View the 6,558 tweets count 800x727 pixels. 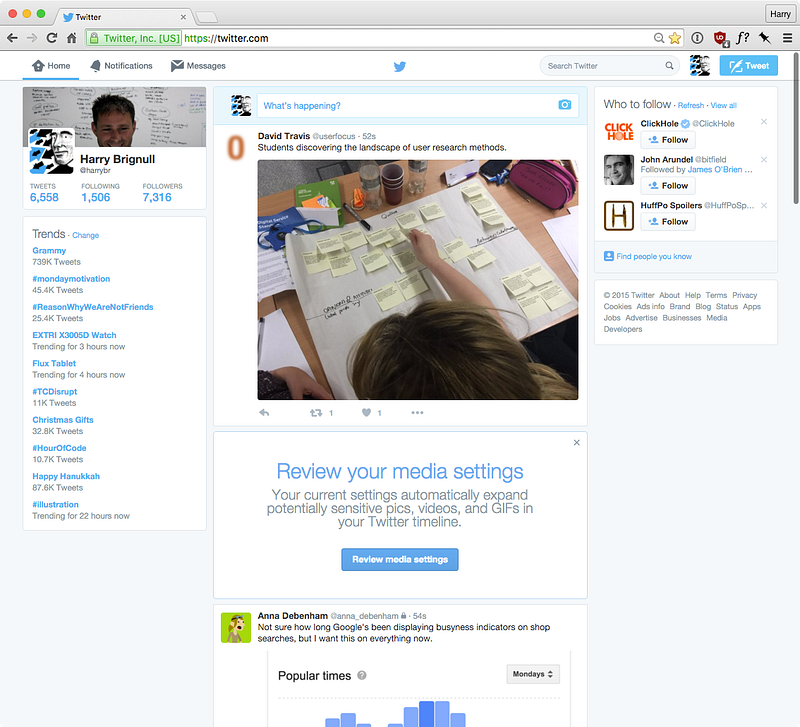[44, 197]
